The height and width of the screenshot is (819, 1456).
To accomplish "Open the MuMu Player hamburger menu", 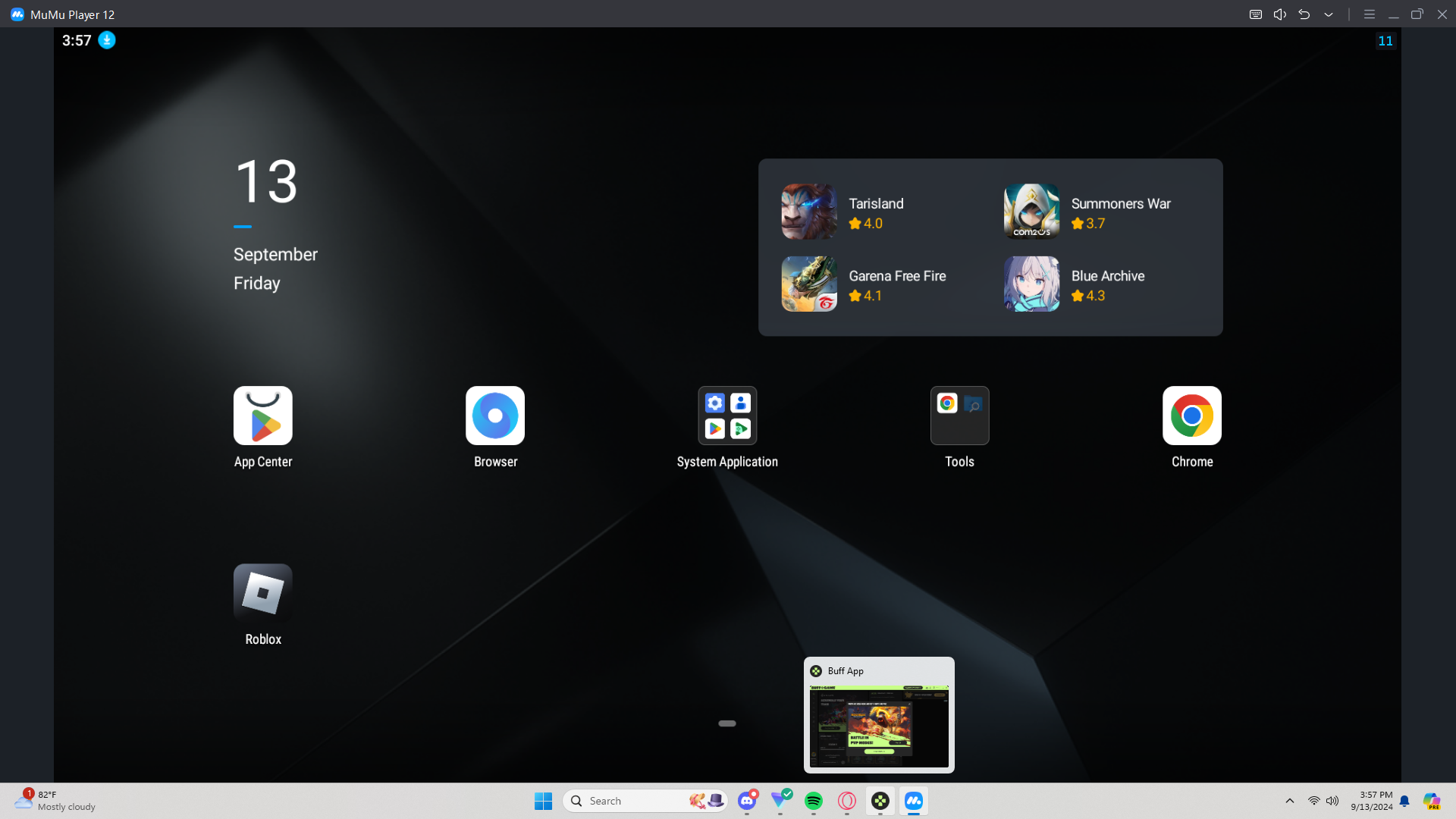I will click(x=1370, y=14).
